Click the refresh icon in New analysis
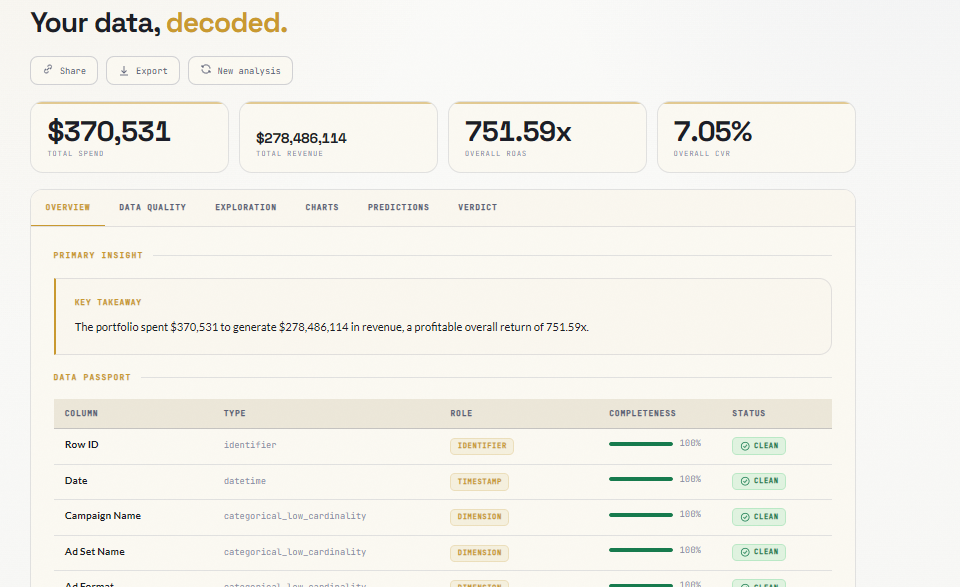 click(x=206, y=69)
